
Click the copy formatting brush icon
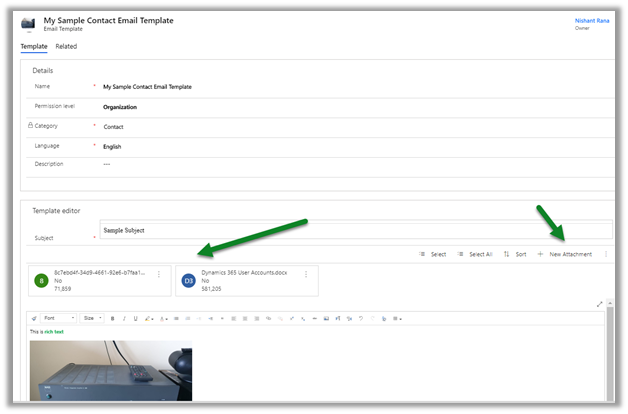[x=35, y=318]
